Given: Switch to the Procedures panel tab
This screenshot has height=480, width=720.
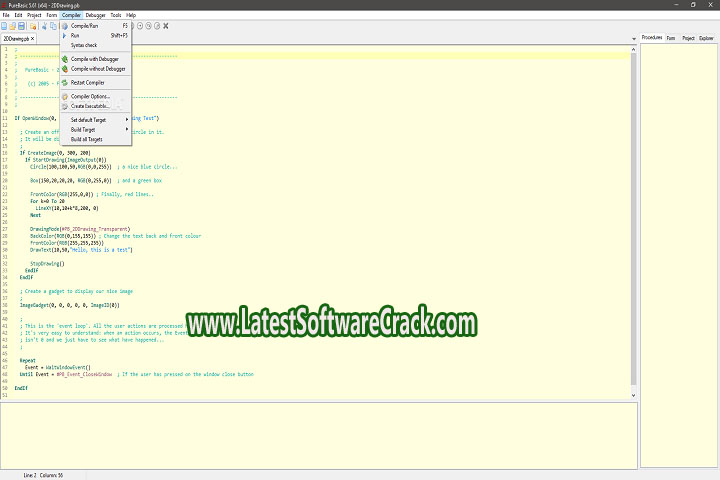Looking at the screenshot, I should [x=652, y=38].
